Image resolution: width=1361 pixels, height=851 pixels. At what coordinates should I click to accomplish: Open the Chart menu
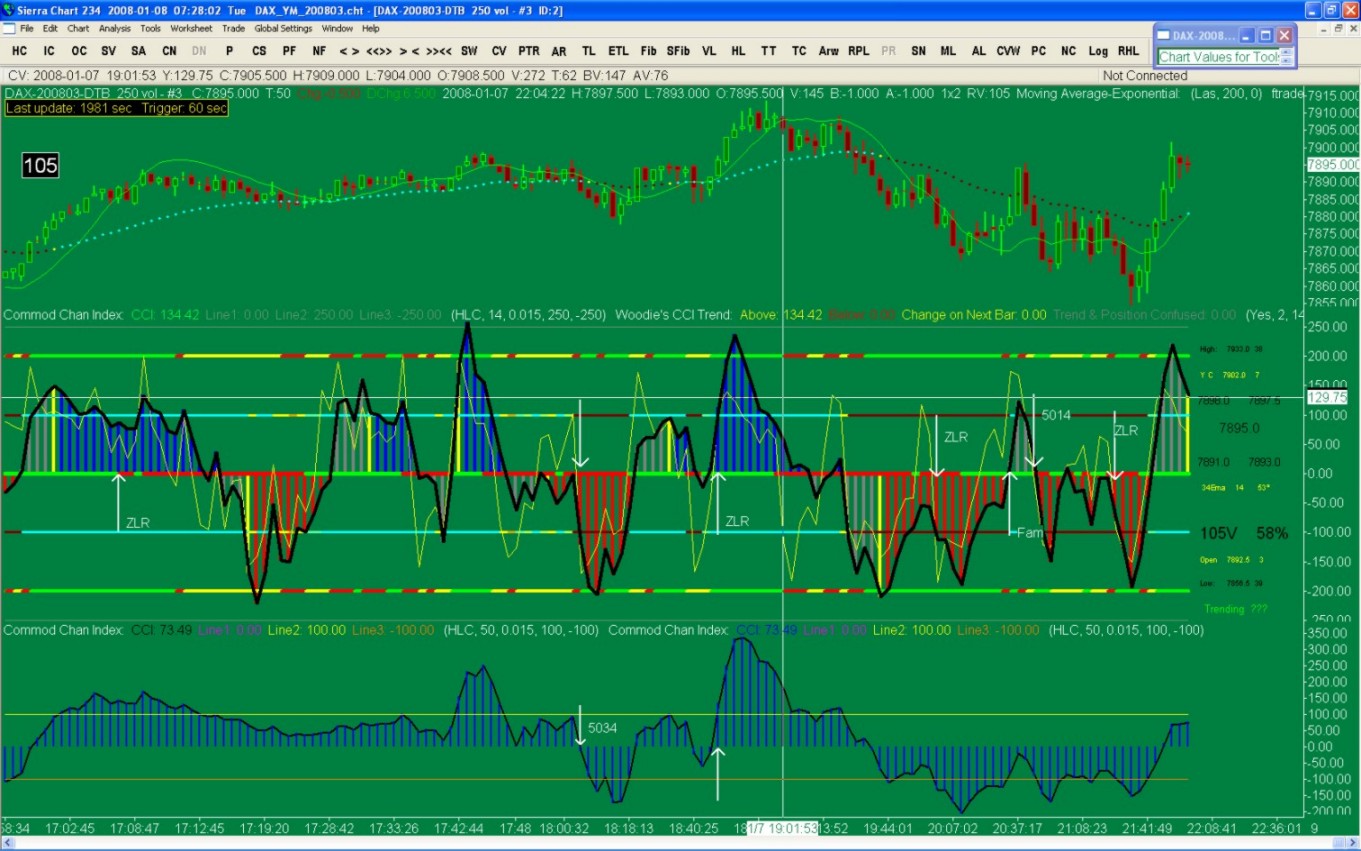point(78,29)
